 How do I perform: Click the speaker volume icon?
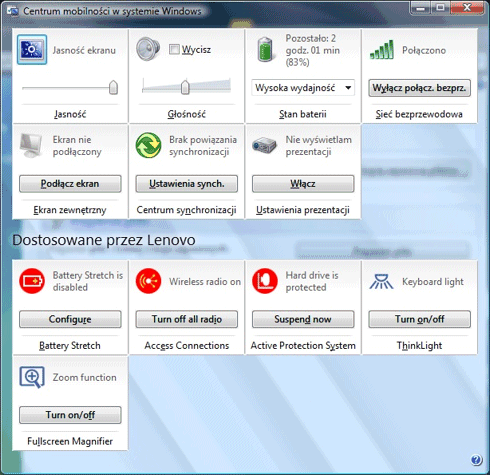click(x=148, y=49)
